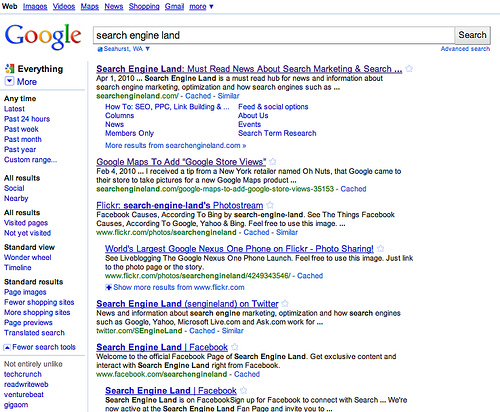This screenshot has height=412, width=500.
Task: Expand Show more results from www.flickr.com
Action: [175, 287]
